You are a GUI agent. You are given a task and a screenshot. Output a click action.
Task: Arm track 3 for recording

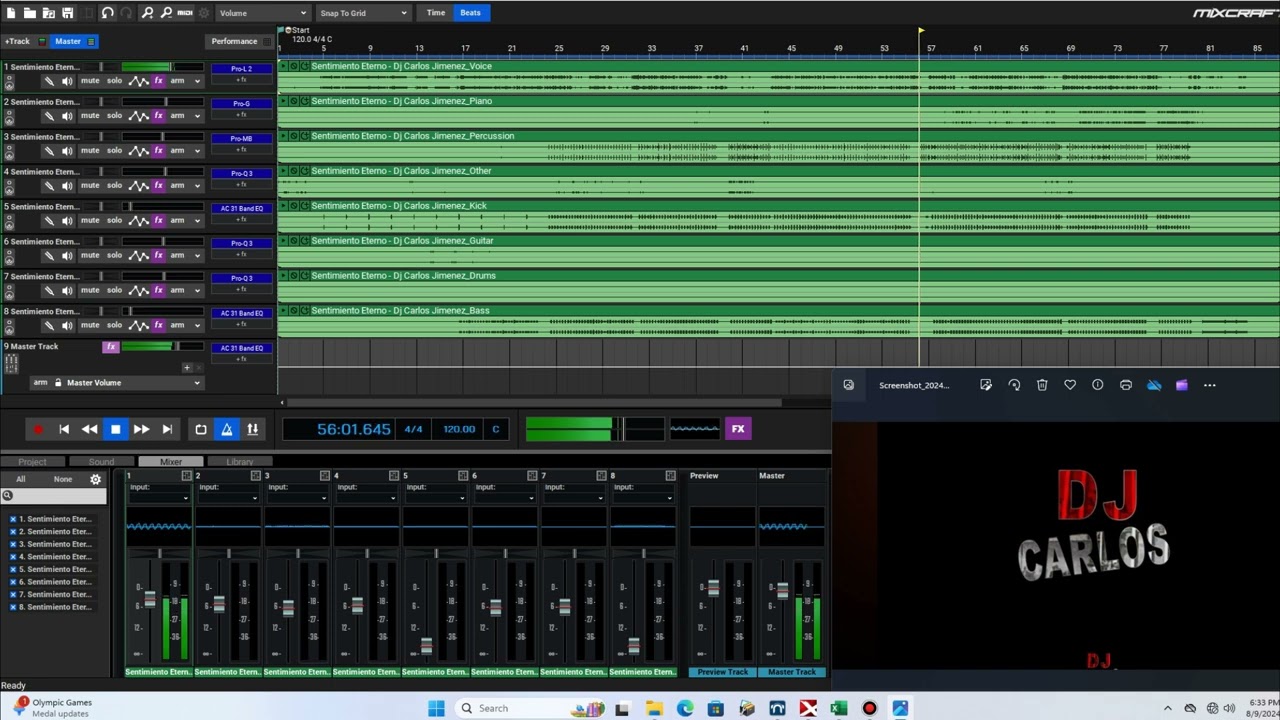[177, 150]
